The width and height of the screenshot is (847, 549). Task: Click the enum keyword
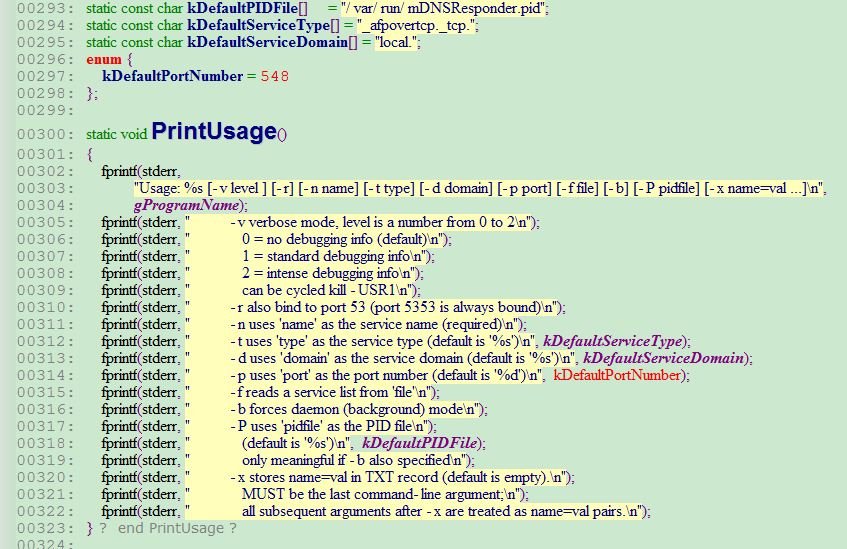click(104, 59)
